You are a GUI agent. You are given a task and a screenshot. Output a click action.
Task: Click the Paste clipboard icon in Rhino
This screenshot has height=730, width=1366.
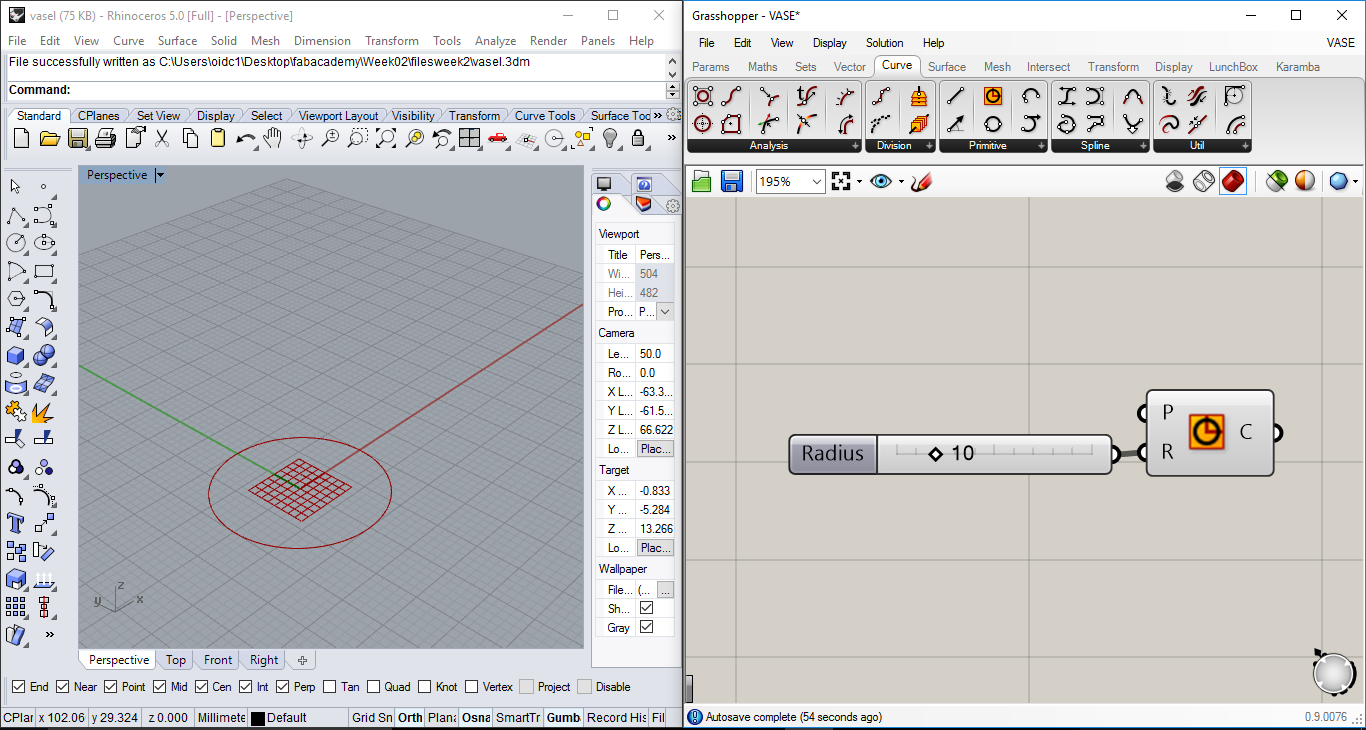tap(218, 139)
